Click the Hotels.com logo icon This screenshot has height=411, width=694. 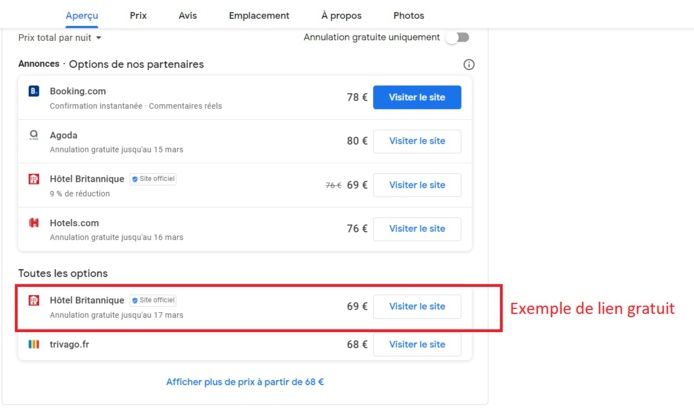click(34, 223)
